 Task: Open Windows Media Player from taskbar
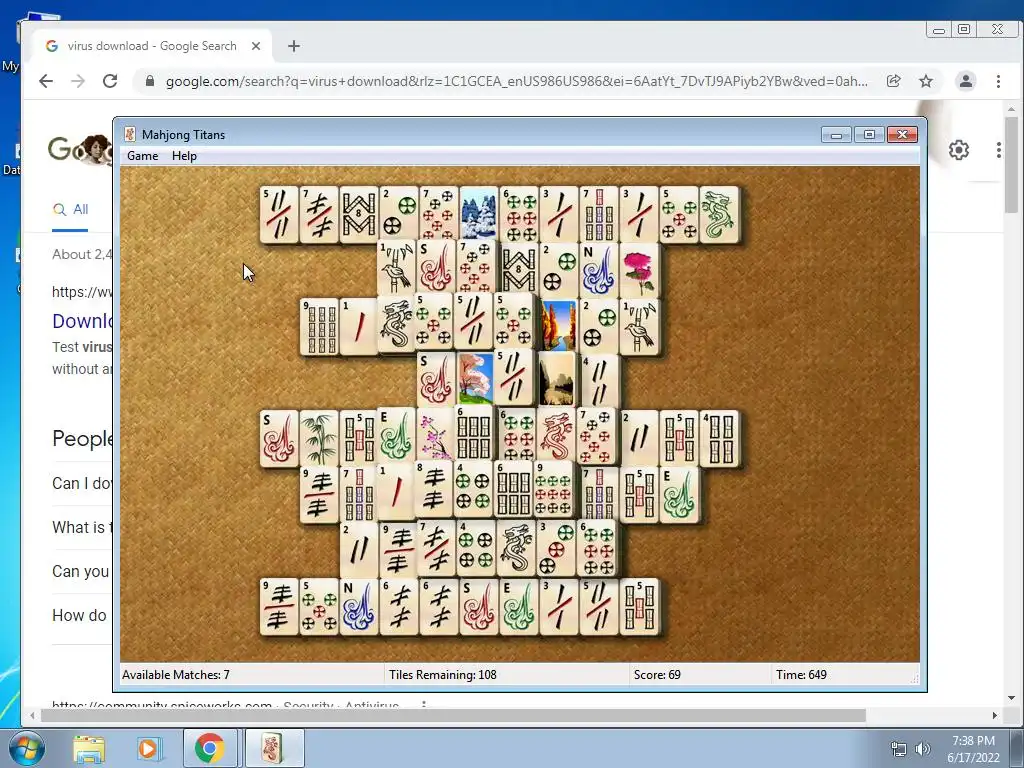point(148,748)
